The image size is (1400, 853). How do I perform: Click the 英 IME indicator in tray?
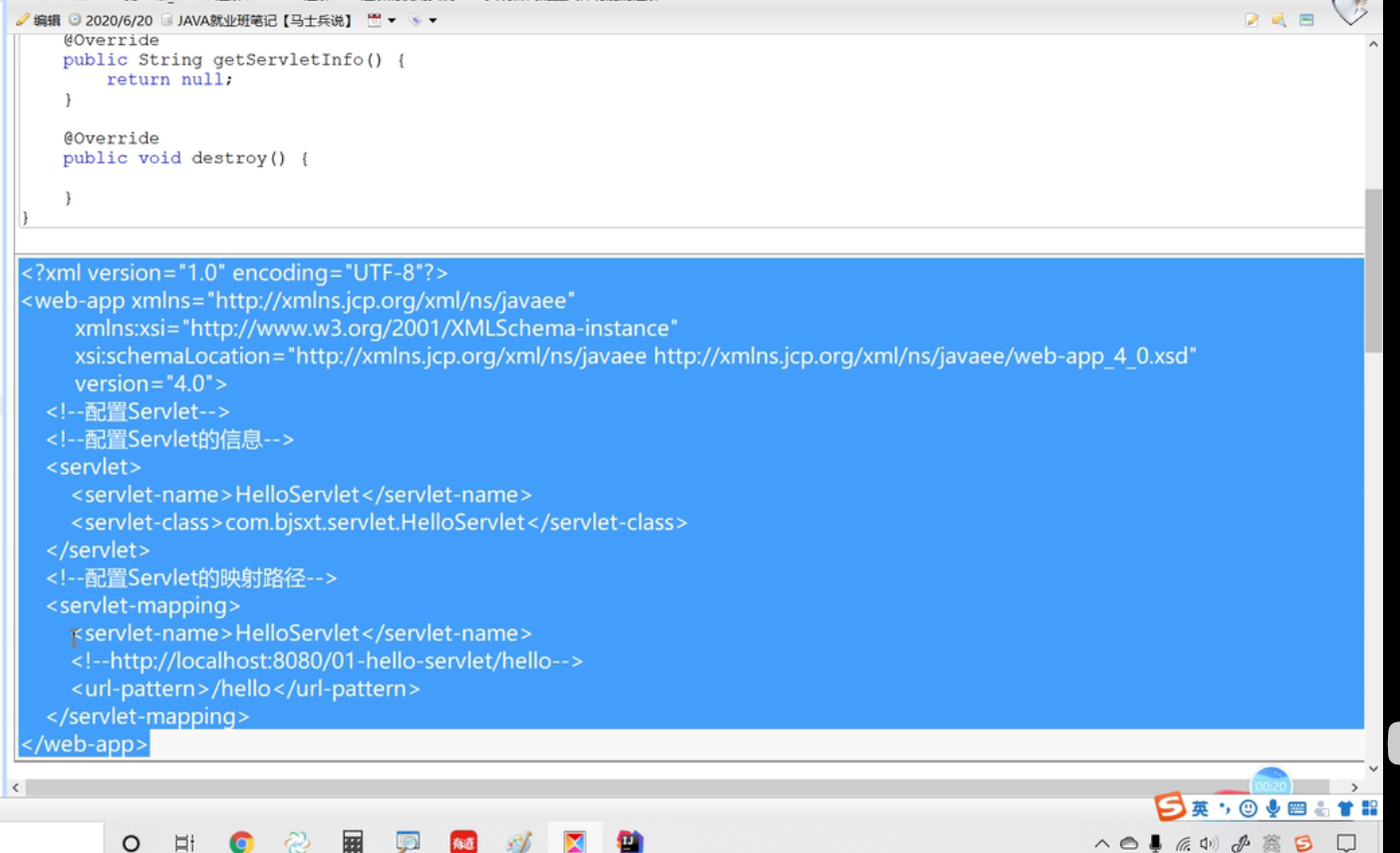point(1271,843)
